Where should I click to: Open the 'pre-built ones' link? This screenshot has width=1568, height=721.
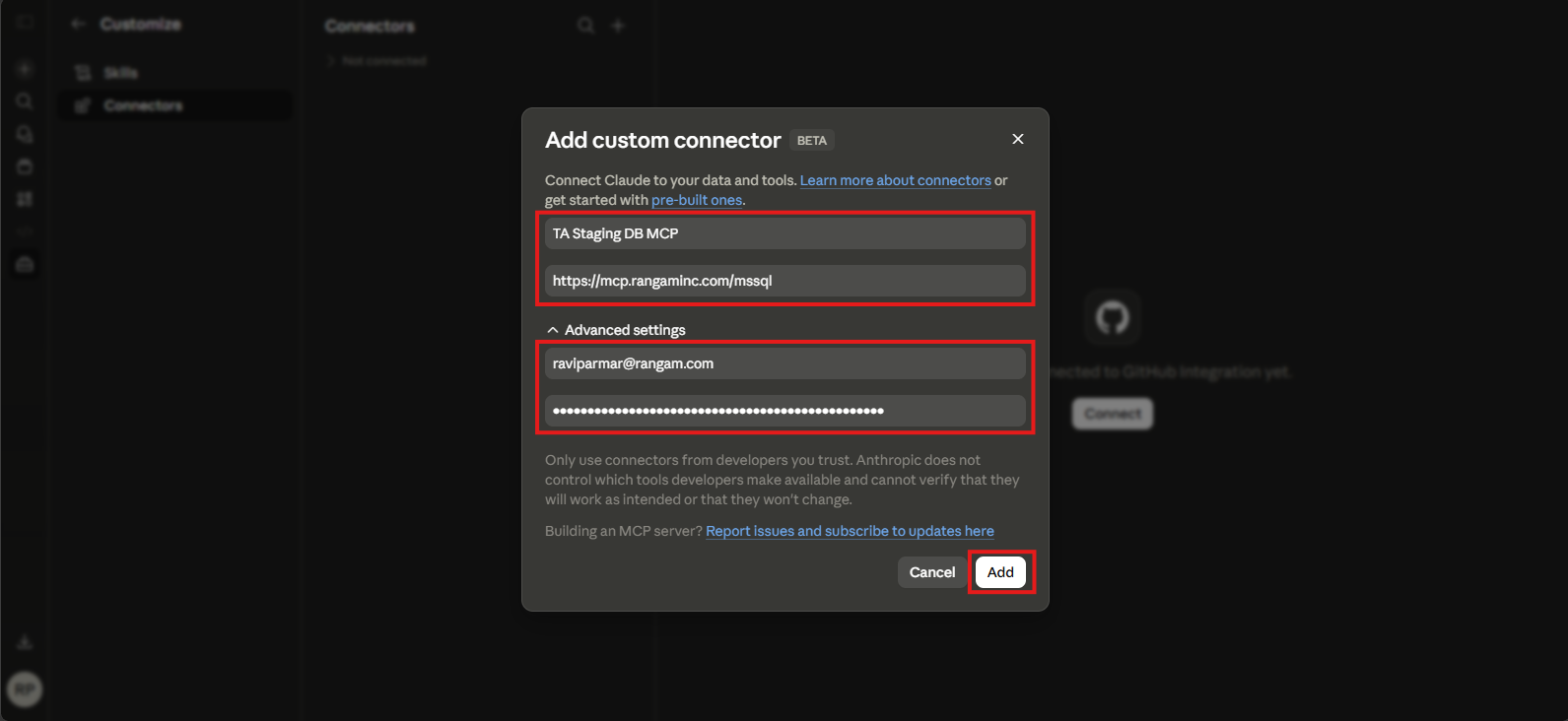click(x=697, y=200)
